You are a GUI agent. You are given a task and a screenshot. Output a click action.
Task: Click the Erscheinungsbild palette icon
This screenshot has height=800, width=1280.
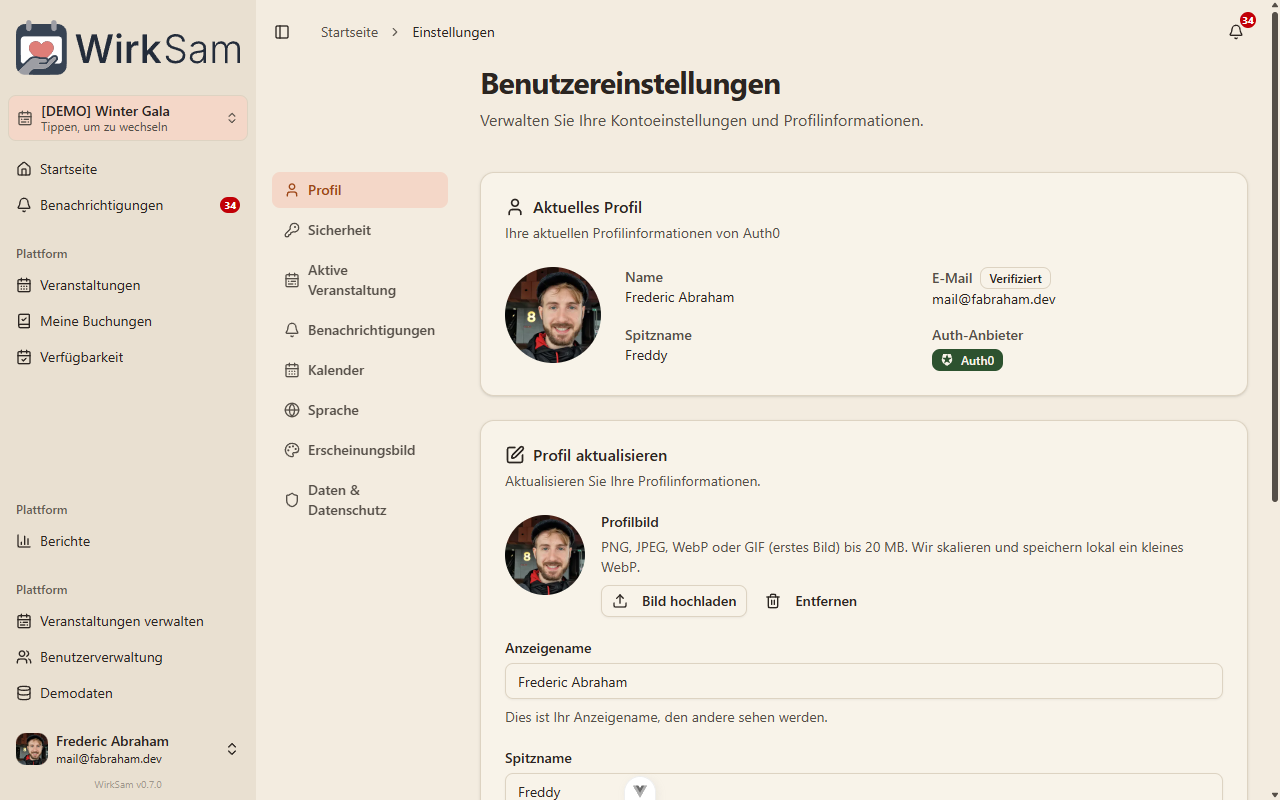(292, 450)
